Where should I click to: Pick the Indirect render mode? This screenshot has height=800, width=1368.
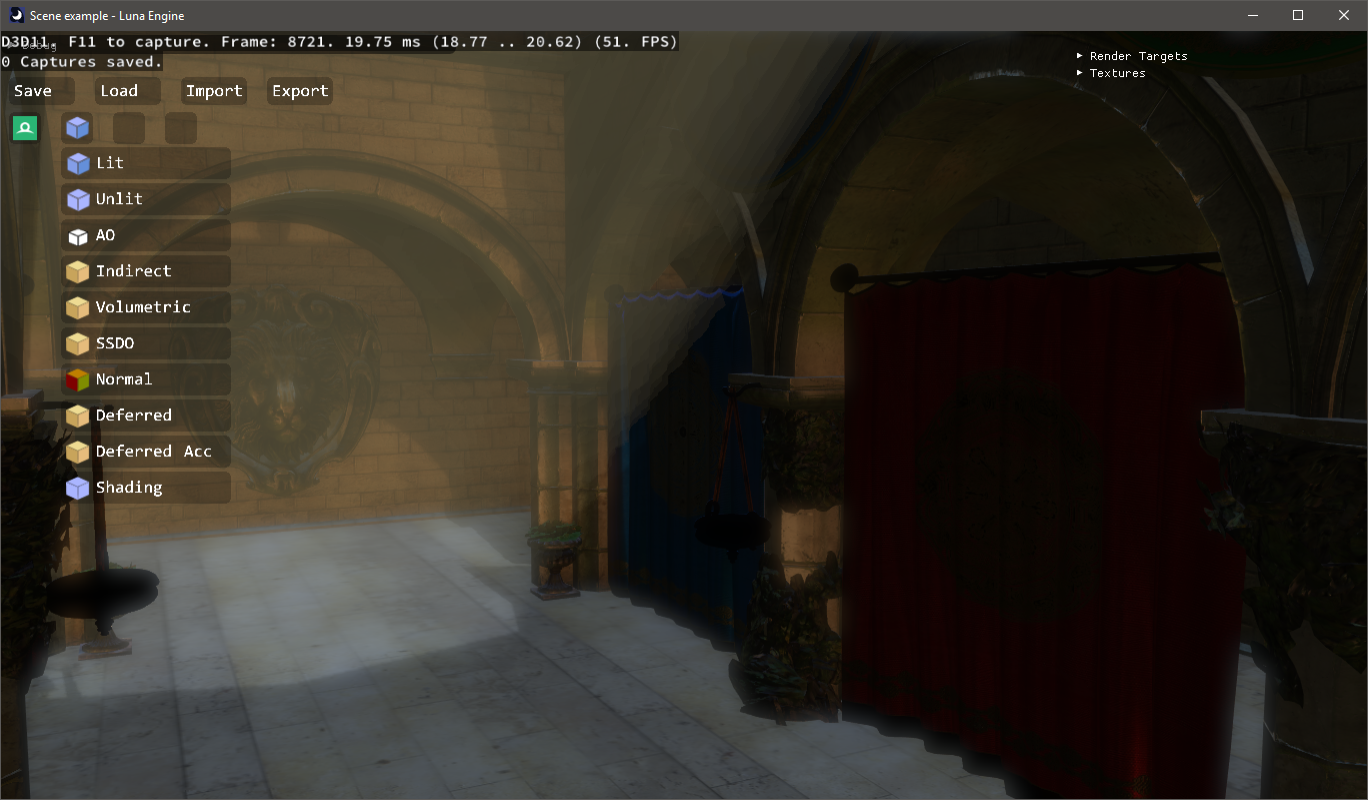146,271
